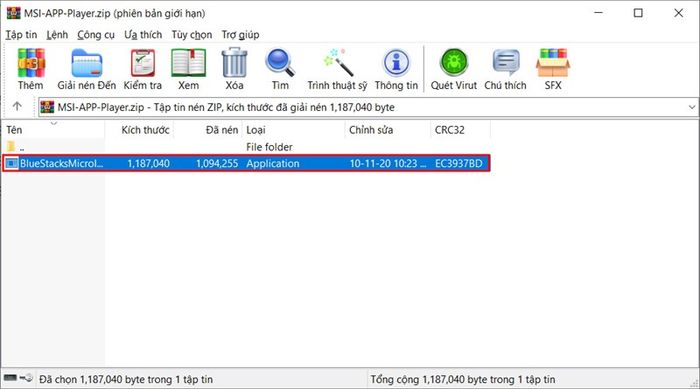The height and width of the screenshot is (389, 700).
Task: Click the Application type cell
Action: click(x=273, y=163)
